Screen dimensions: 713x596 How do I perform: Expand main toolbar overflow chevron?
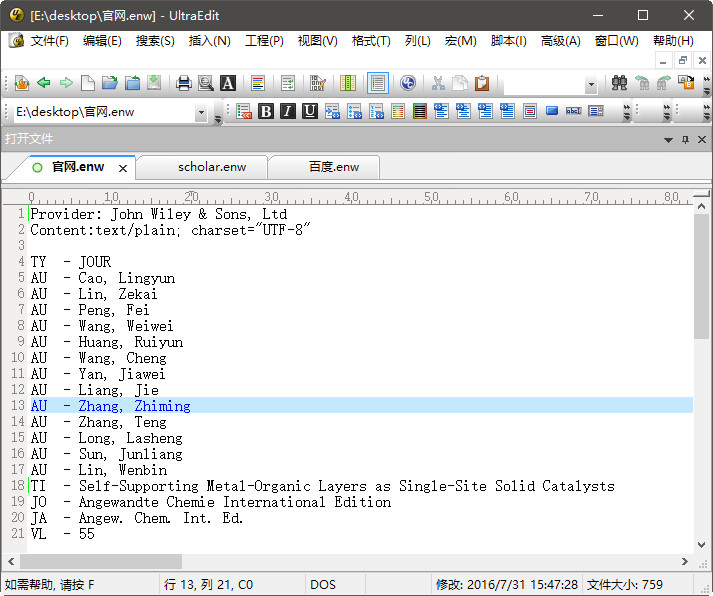tap(706, 85)
